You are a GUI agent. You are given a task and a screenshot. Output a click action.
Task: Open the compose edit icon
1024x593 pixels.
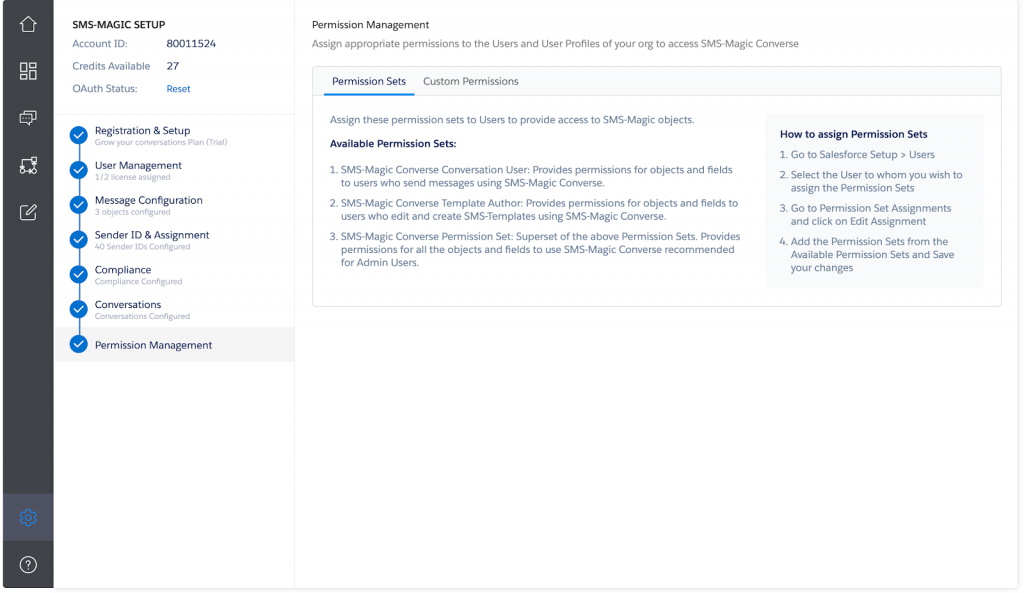point(28,212)
